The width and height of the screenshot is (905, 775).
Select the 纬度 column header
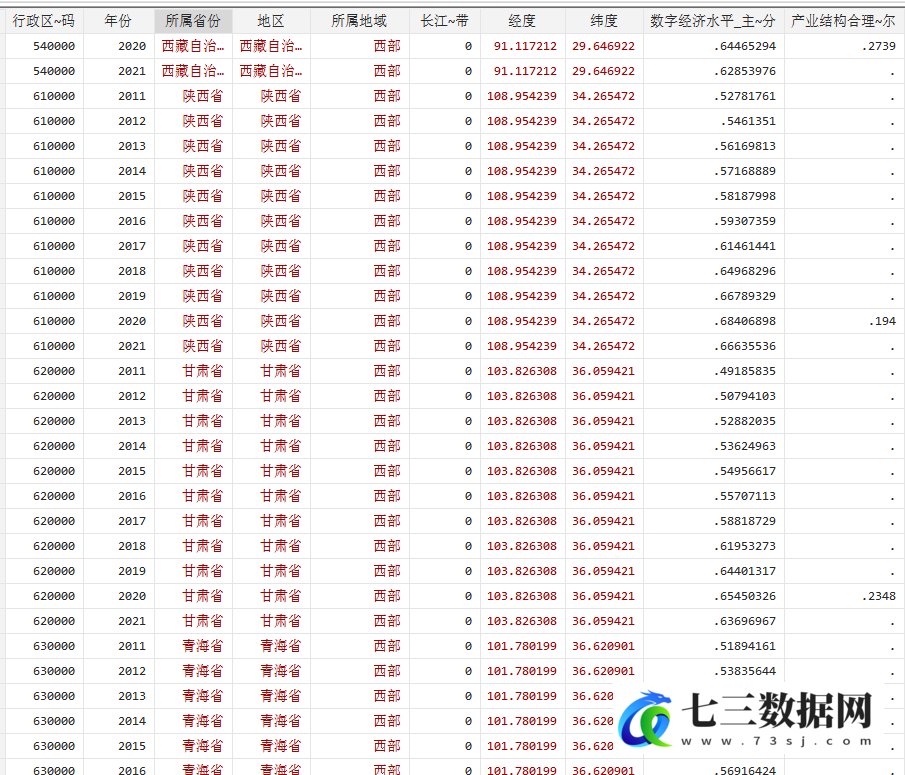pyautogui.click(x=604, y=21)
